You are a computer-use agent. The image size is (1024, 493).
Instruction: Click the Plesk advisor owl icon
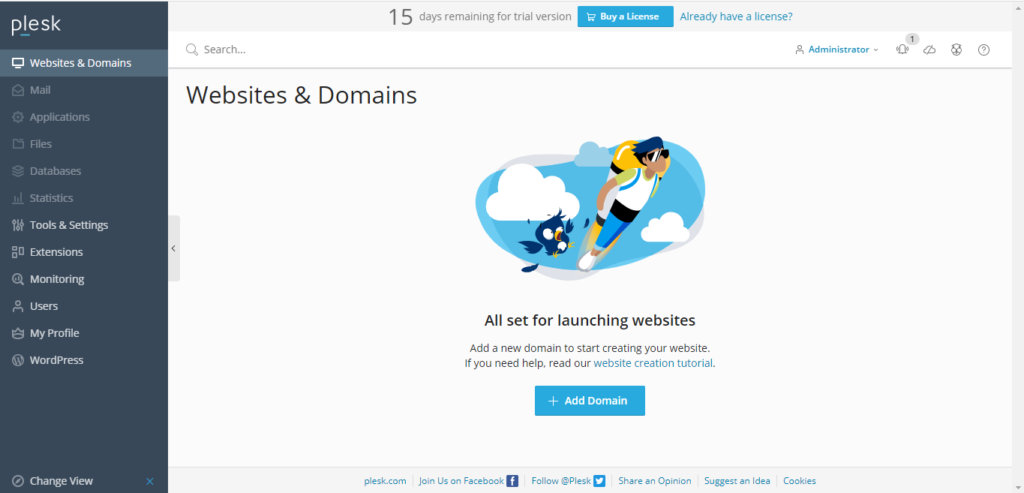tap(956, 50)
